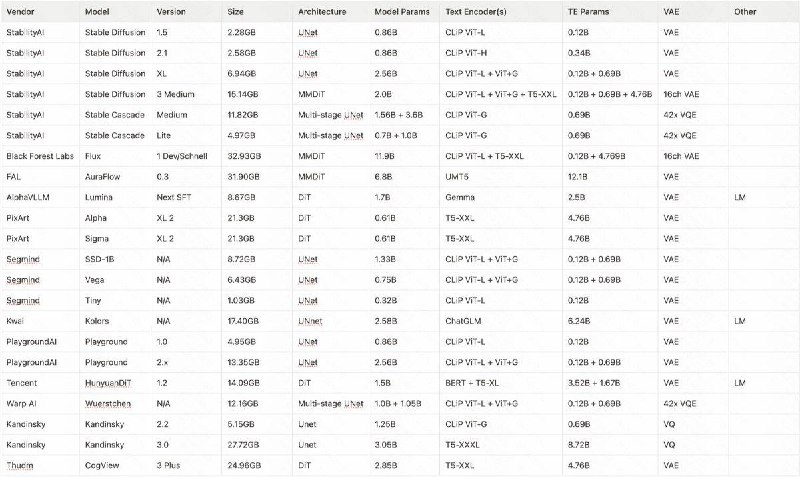Select the ChatGLM text encoder cell
Screen dimensions: 800x477
click(463, 321)
